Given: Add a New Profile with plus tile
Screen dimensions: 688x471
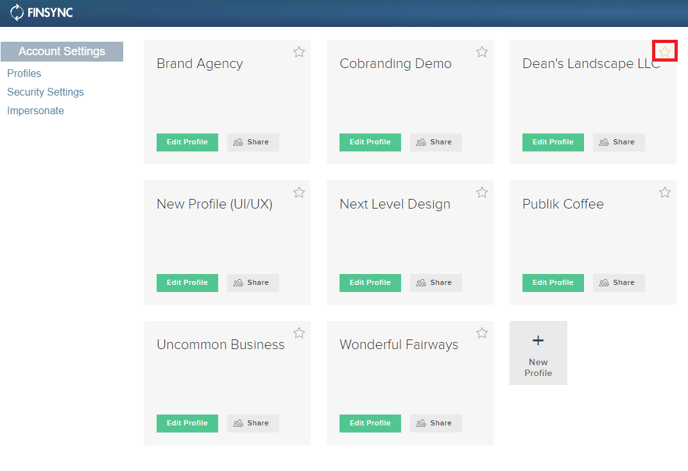Looking at the screenshot, I should [x=538, y=353].
